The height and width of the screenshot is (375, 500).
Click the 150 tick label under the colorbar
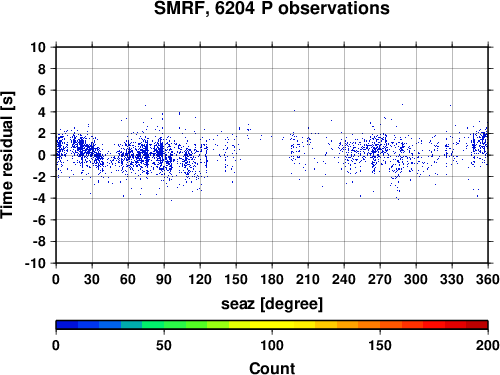(x=380, y=345)
